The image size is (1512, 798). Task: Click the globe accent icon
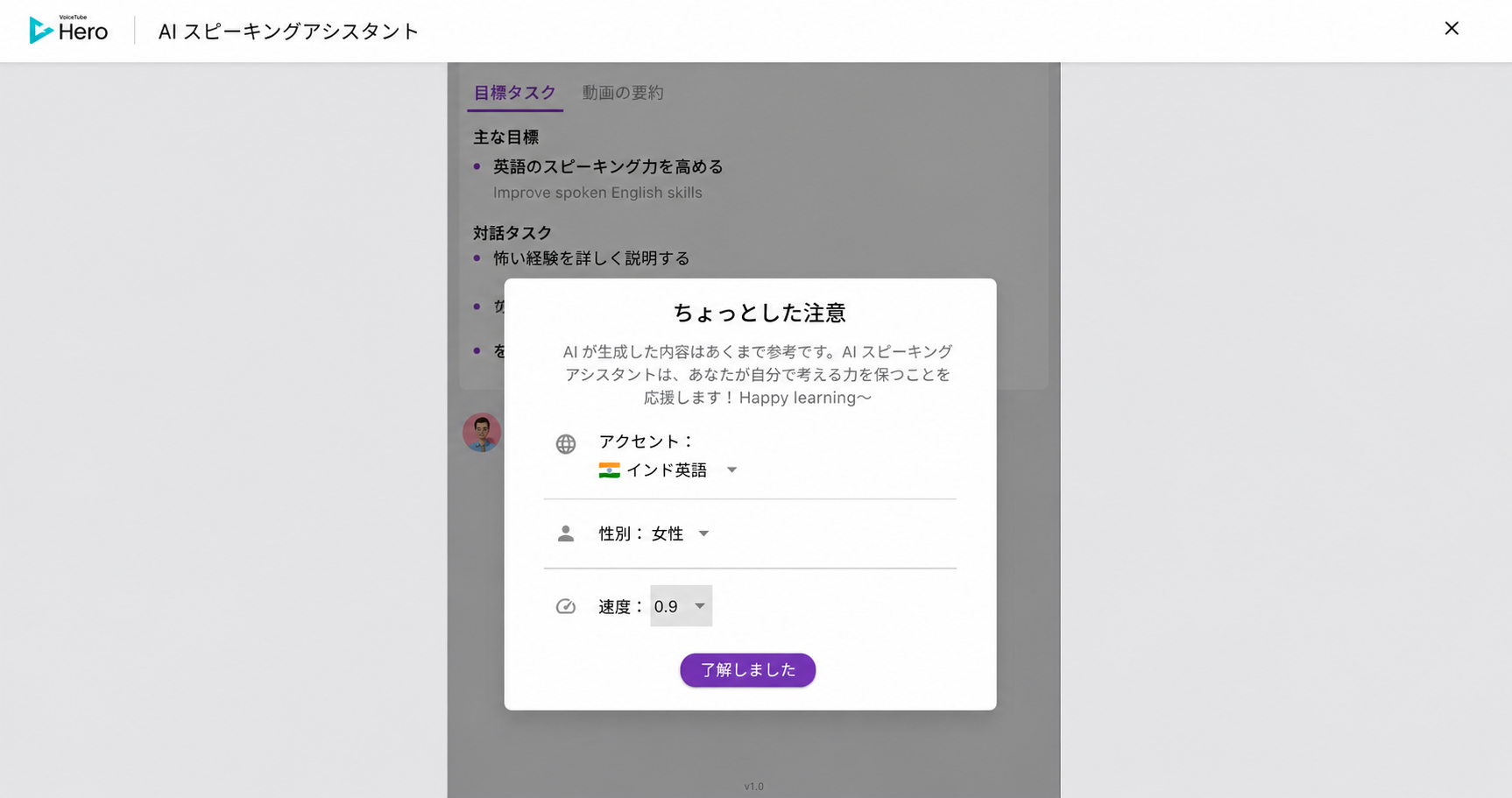coord(566,444)
